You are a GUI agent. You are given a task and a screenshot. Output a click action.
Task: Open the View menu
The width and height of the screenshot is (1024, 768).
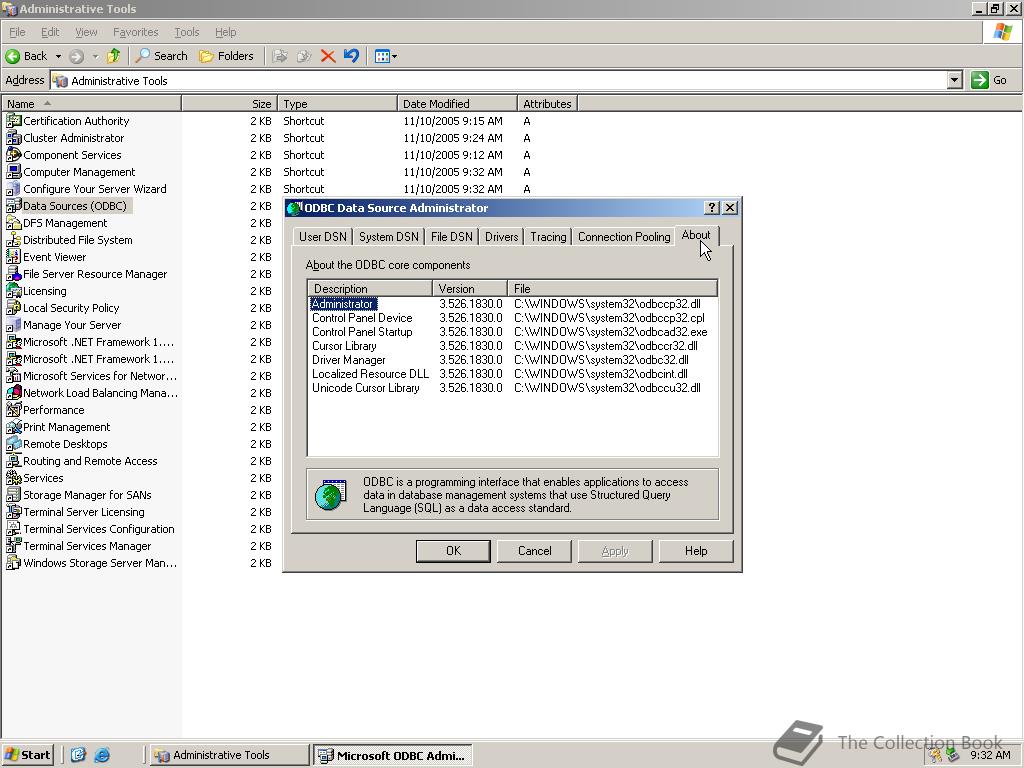pyautogui.click(x=86, y=32)
